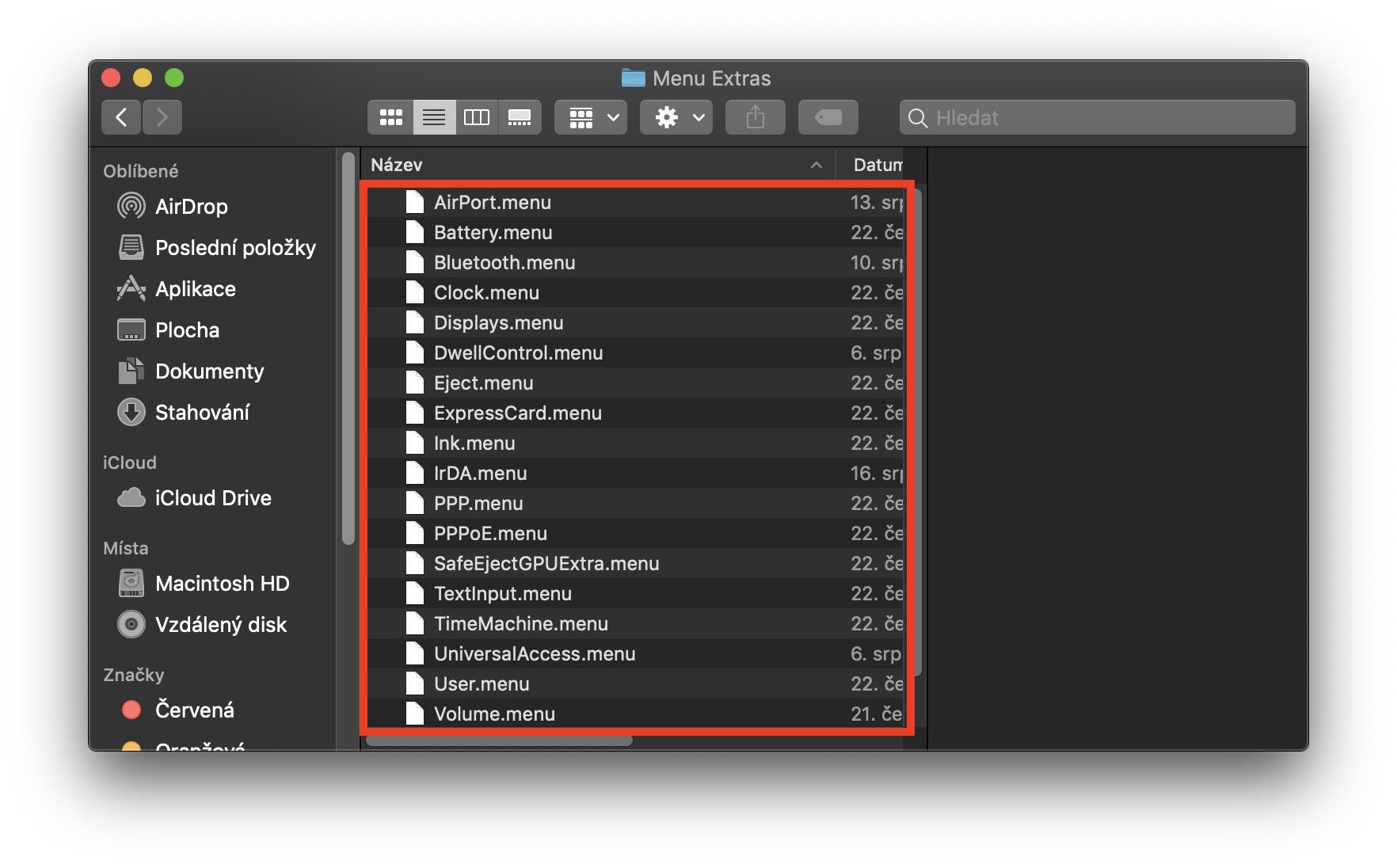Click the forward navigation arrow

pyautogui.click(x=162, y=116)
